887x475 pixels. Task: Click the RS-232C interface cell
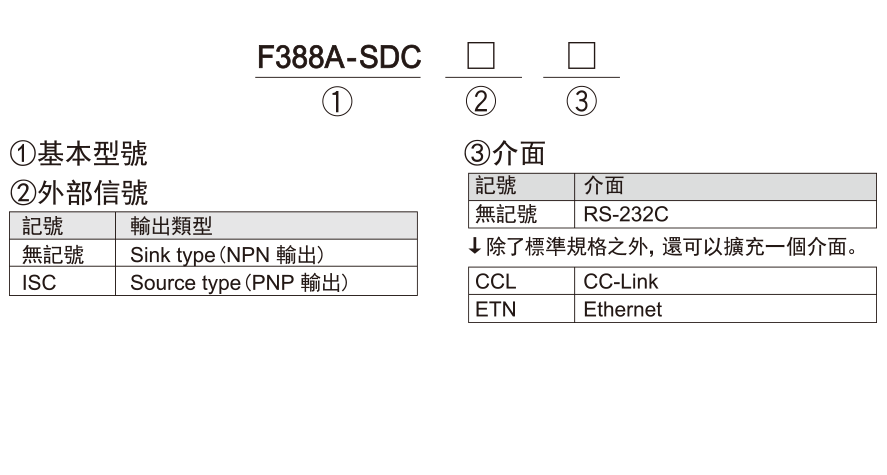tap(726, 214)
